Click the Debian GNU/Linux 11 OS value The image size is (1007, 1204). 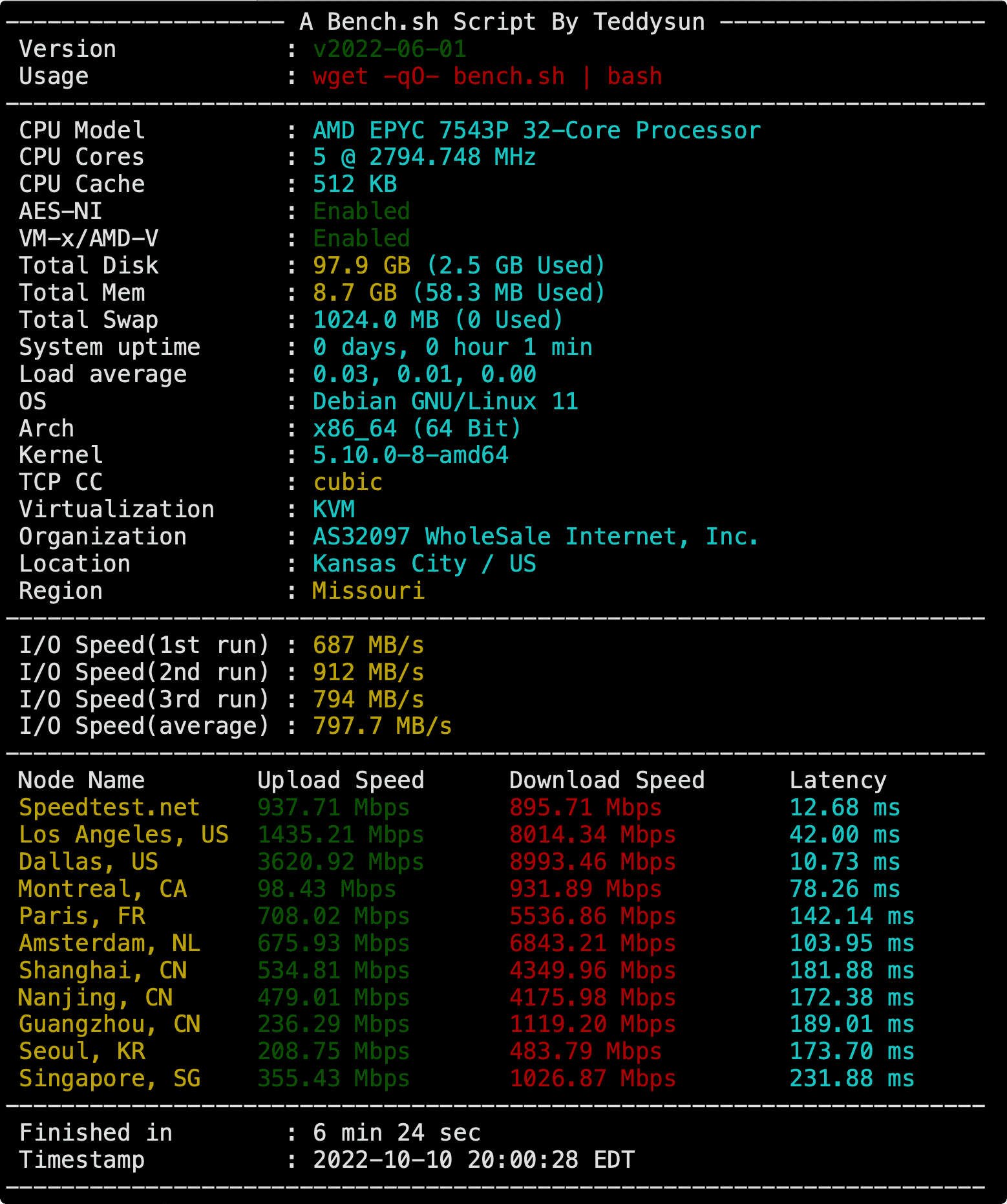[445, 402]
